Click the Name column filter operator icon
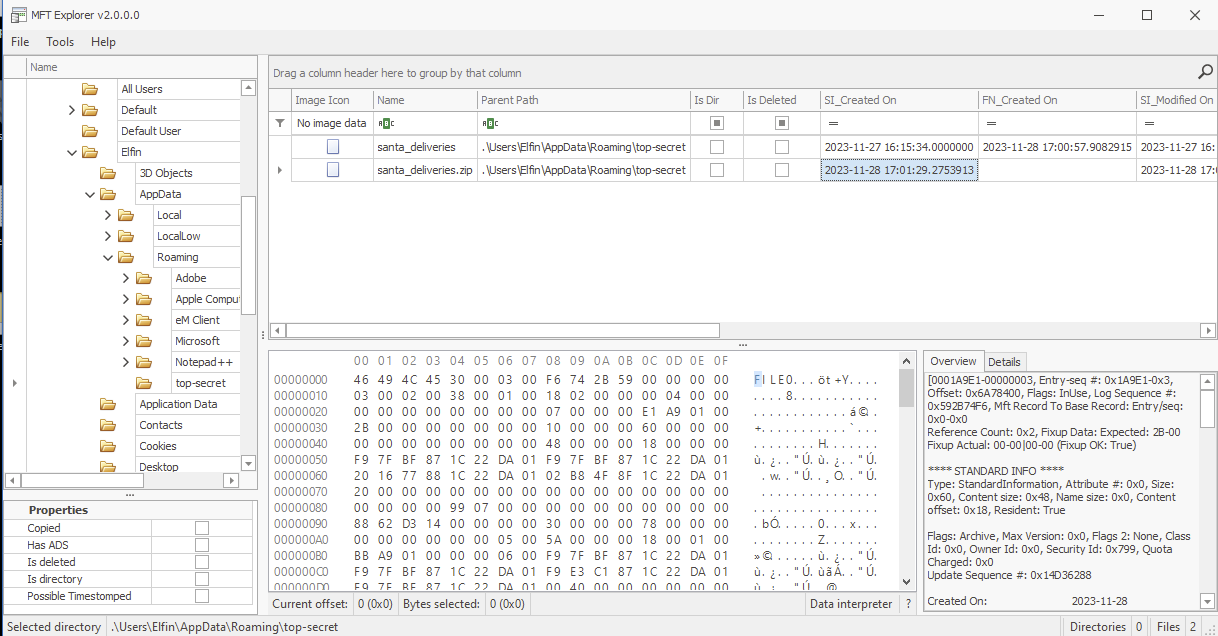Screen dimensions: 1218x636 384,123
